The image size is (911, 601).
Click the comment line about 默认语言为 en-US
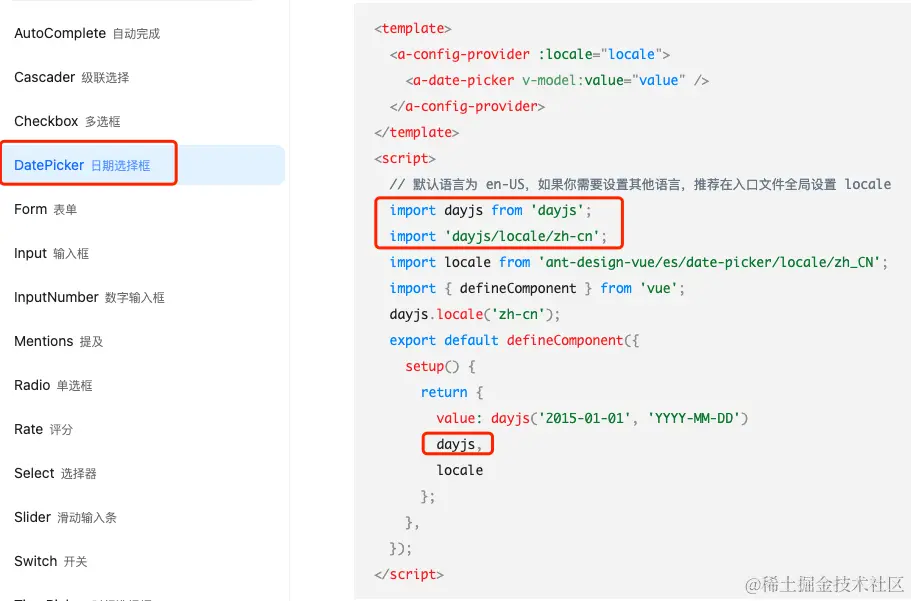[x=640, y=185]
